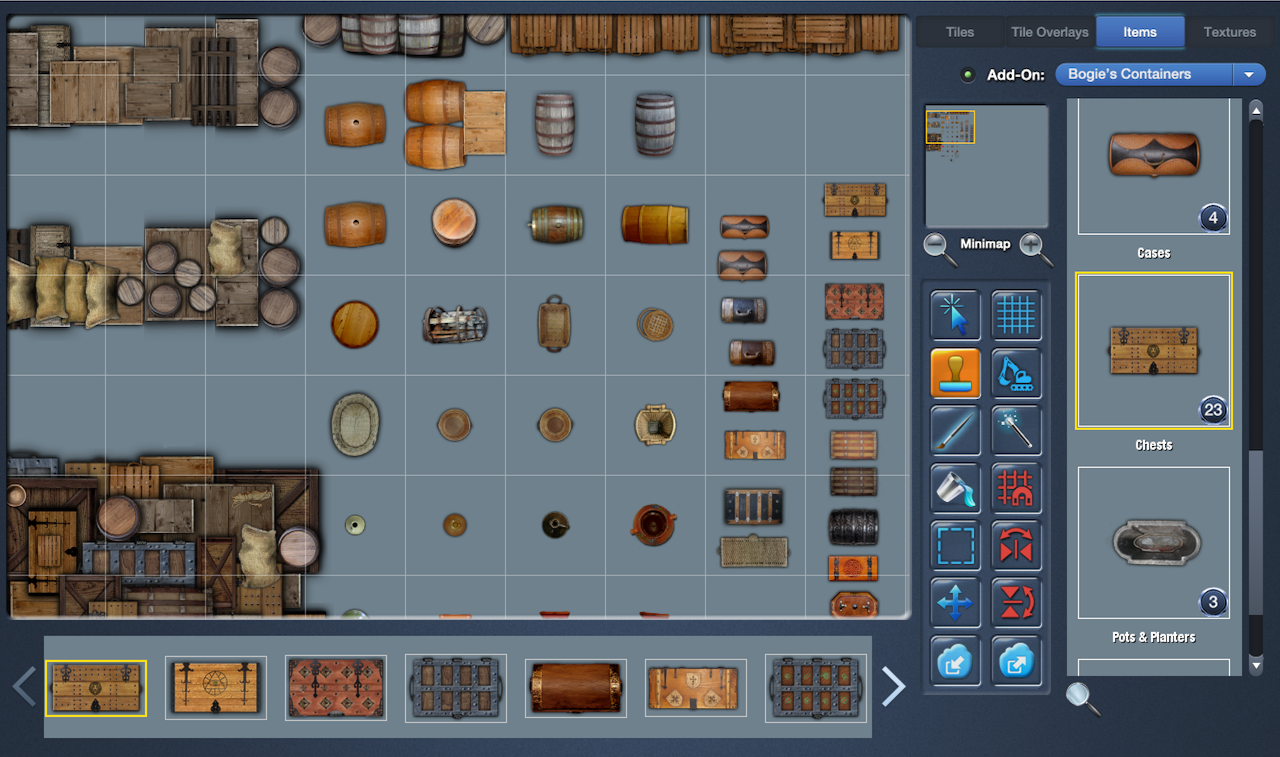Toggle the red grid snap icon
The width and height of the screenshot is (1280, 757).
click(1016, 489)
